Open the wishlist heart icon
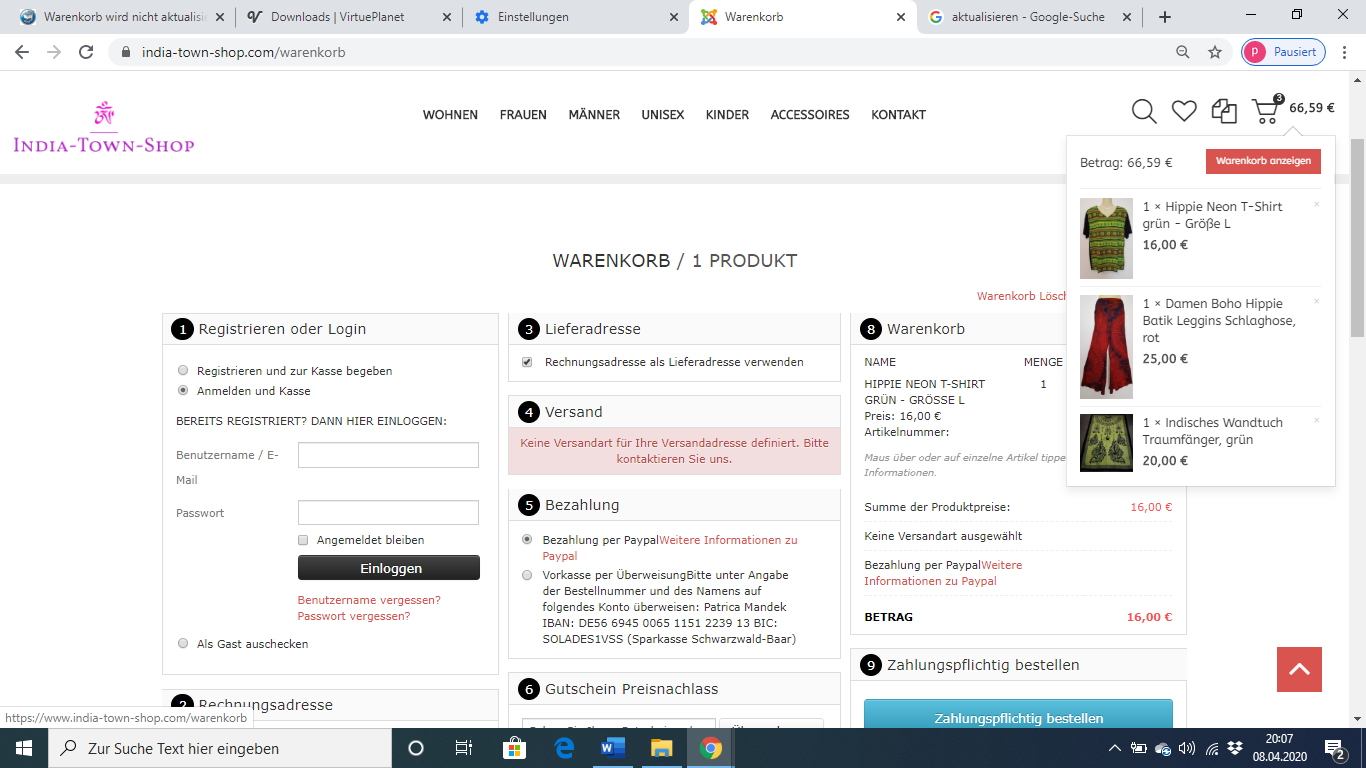 (x=1184, y=111)
